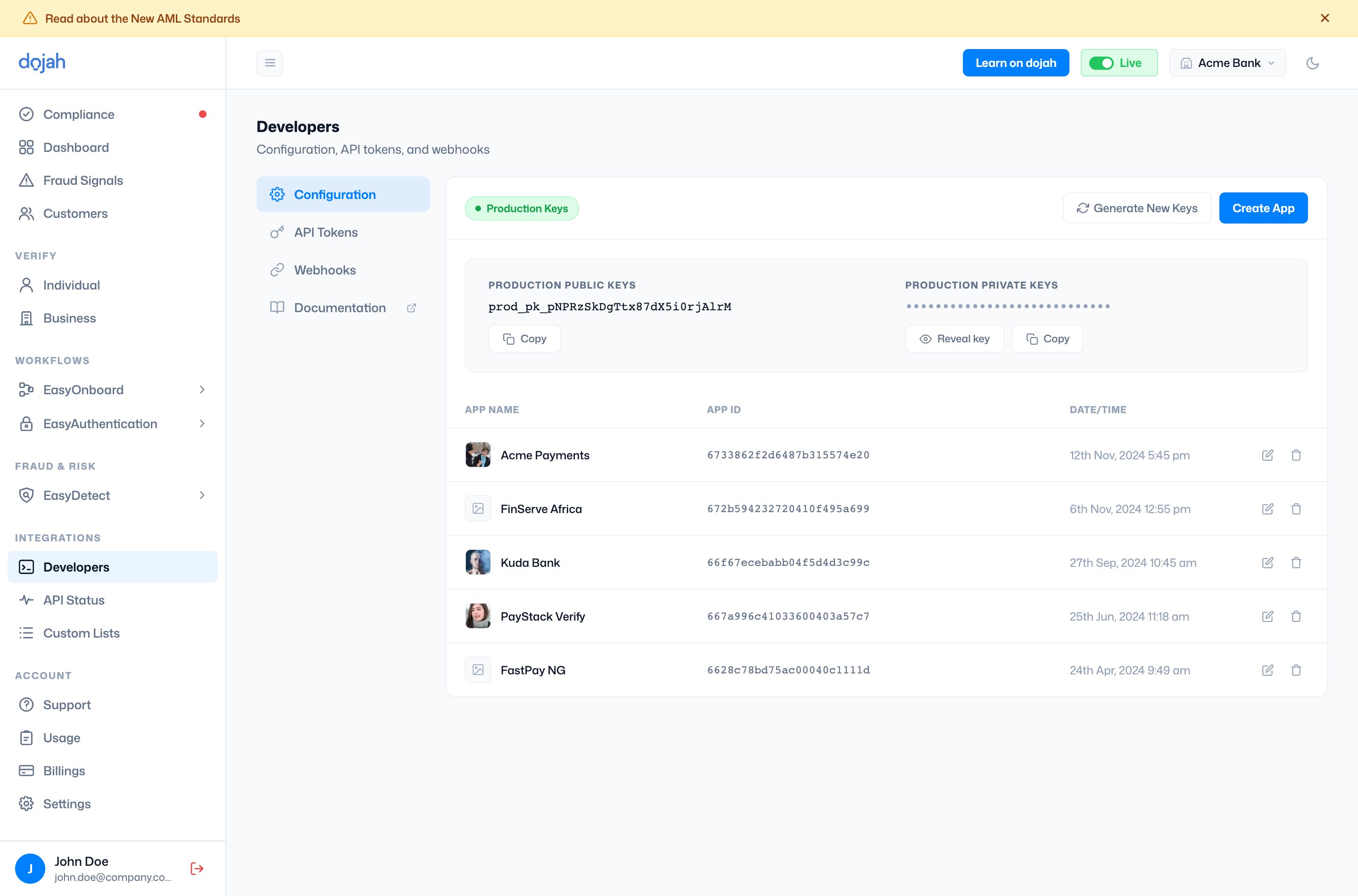The width and height of the screenshot is (1358, 896).
Task: Click app ID 6733862f2d6487b315574e20
Action: coord(788,456)
